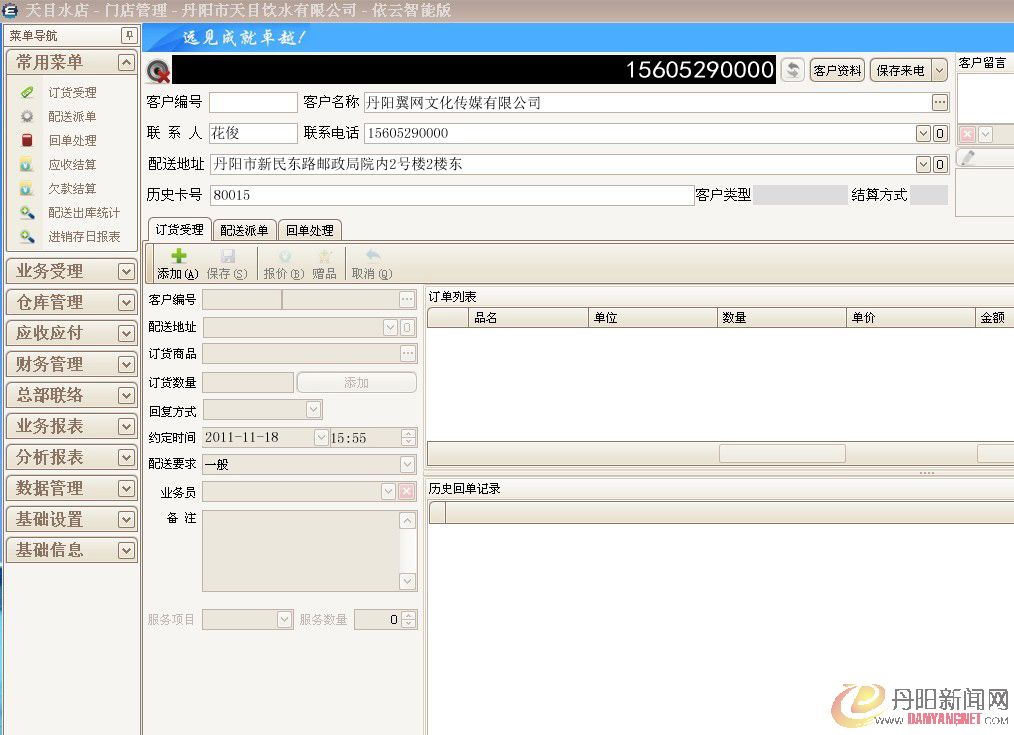Click 赠品 toolbar button

click(x=324, y=264)
